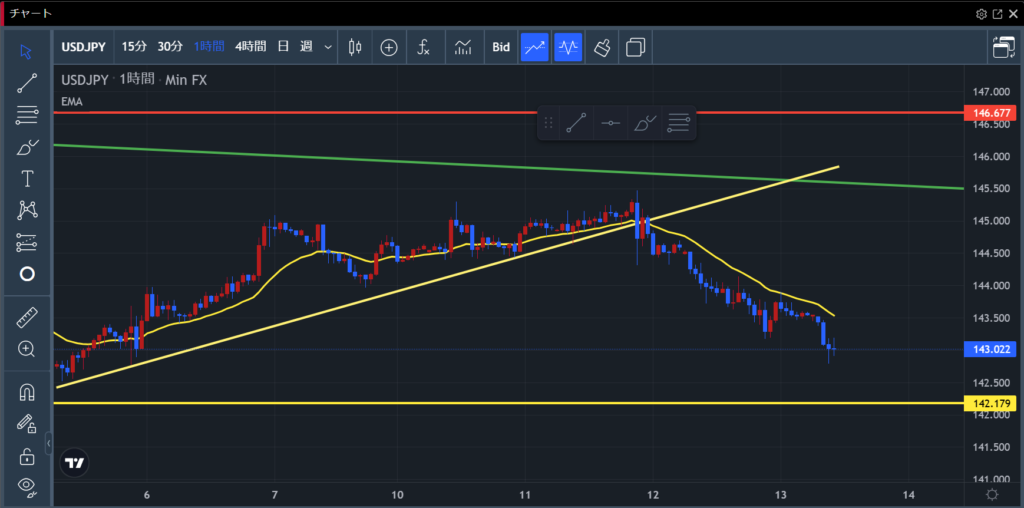
Task: Select the brush drawing tool in sidebar
Action: click(27, 147)
